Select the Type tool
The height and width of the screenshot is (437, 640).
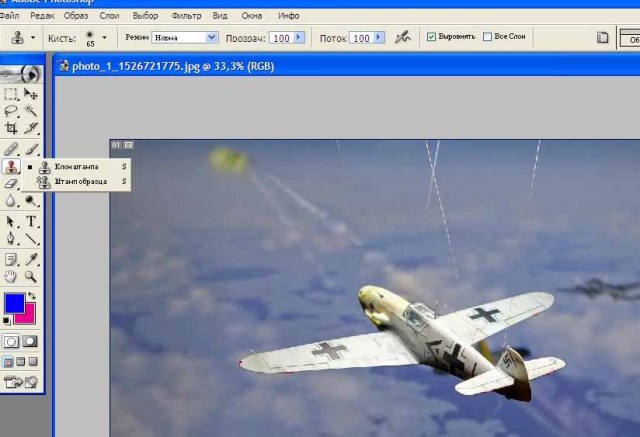(x=32, y=221)
